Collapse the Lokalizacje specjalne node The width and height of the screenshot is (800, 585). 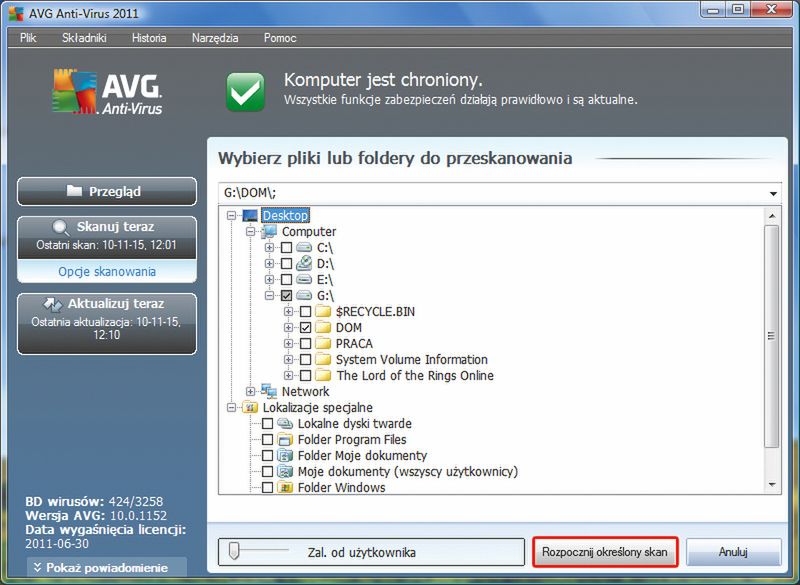(231, 408)
